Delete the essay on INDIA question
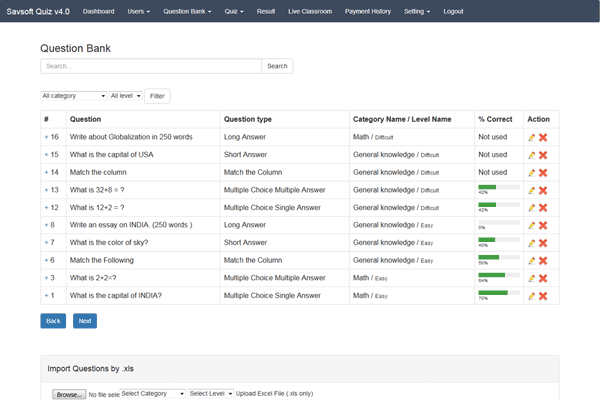This screenshot has width=600, height=400. click(x=543, y=225)
